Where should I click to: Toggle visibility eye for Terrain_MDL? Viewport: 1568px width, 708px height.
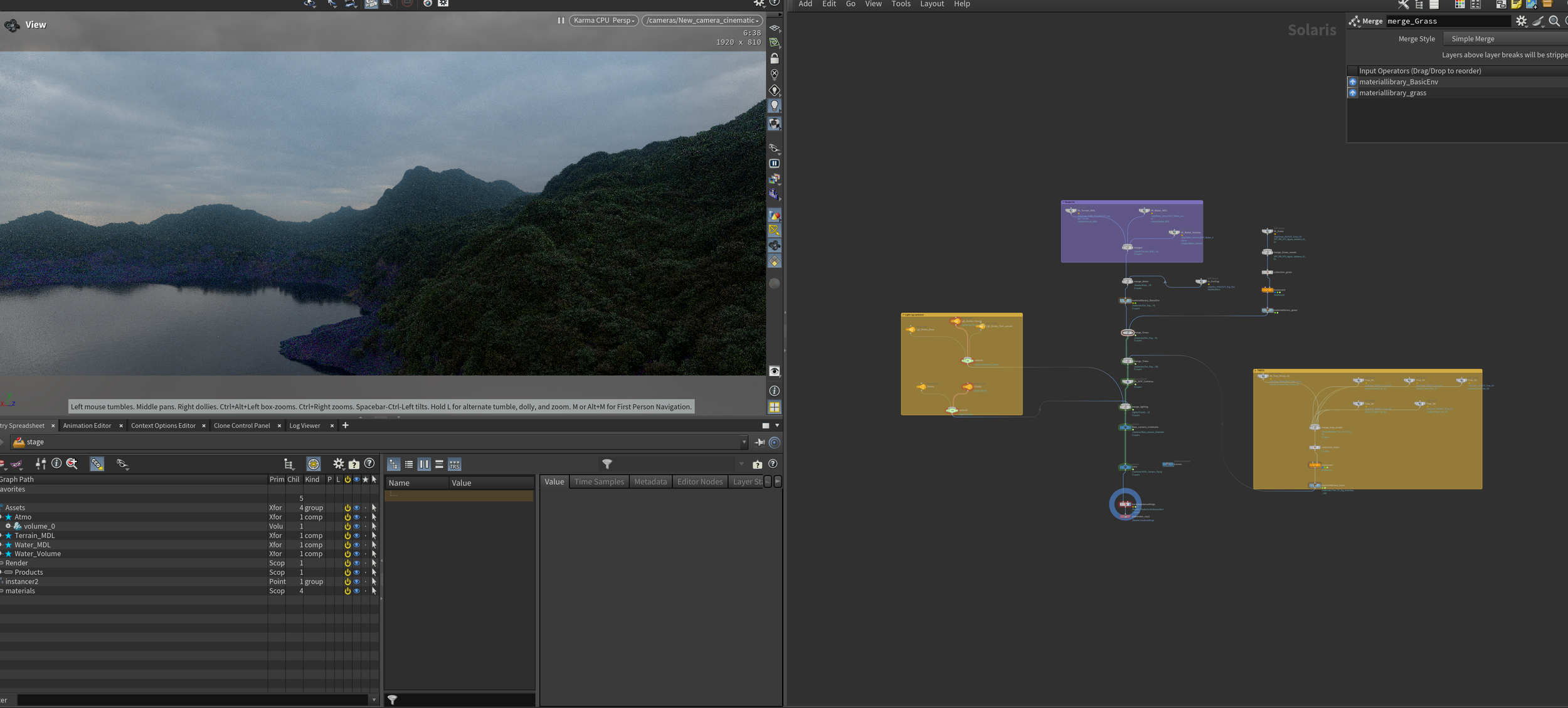(x=356, y=536)
